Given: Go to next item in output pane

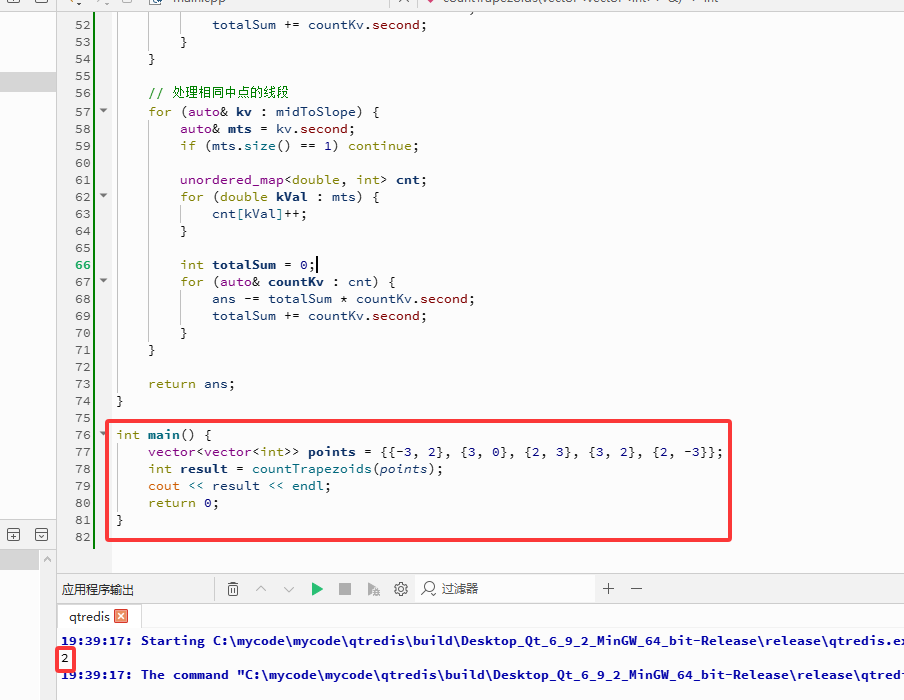Looking at the screenshot, I should tap(289, 589).
